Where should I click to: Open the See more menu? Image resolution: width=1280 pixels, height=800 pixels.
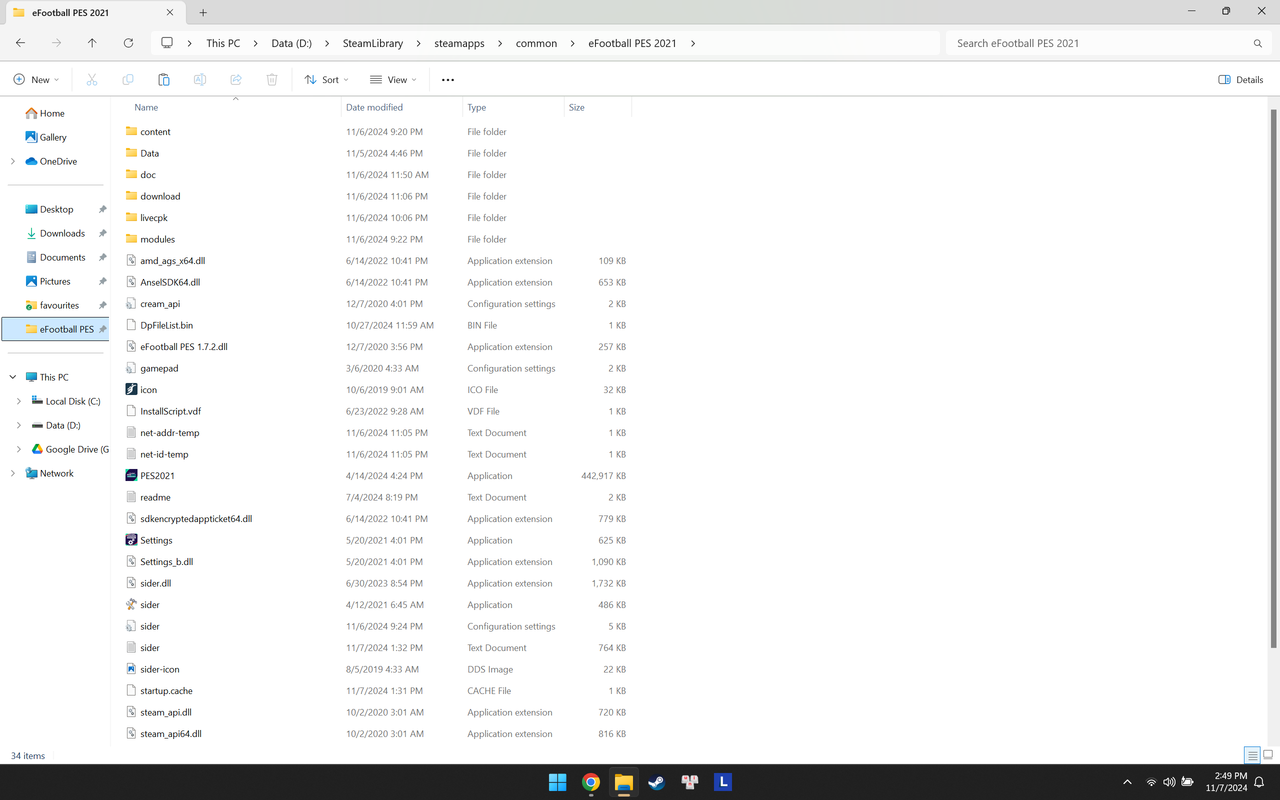pyautogui.click(x=447, y=79)
